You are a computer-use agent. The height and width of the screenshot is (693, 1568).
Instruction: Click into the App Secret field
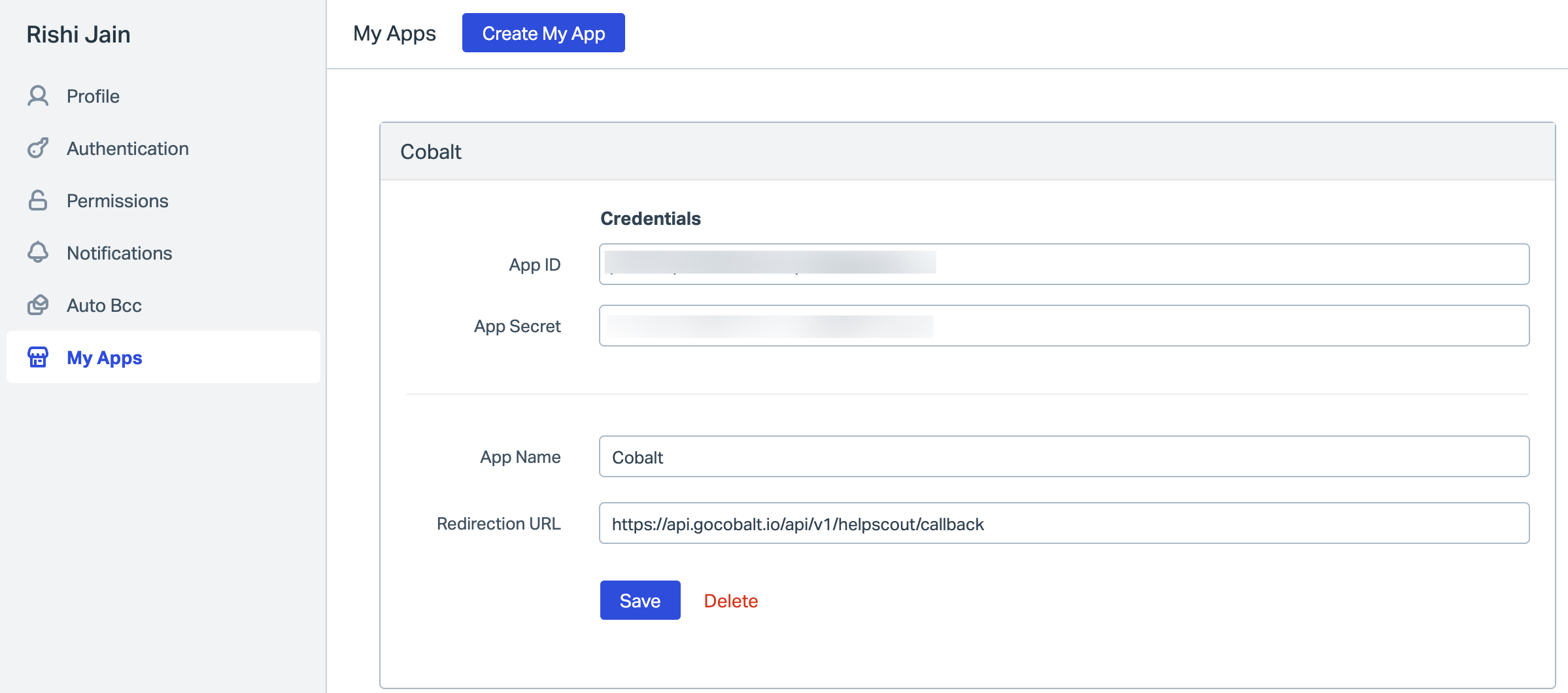(x=1064, y=326)
